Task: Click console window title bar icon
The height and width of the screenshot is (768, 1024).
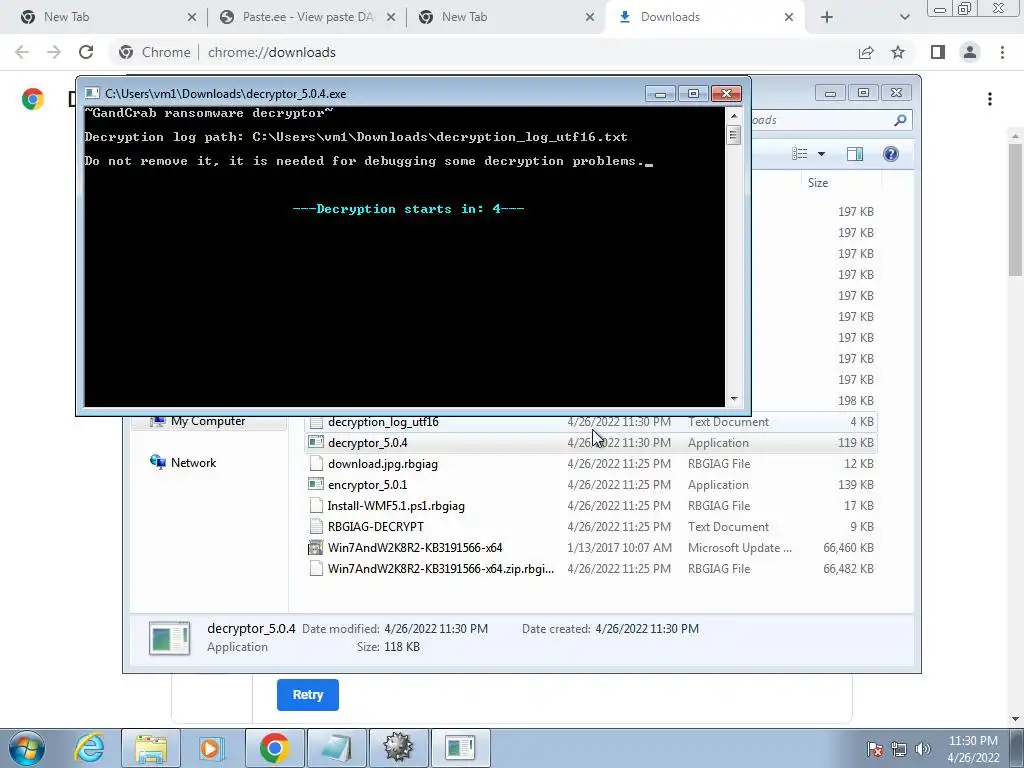Action: pyautogui.click(x=93, y=93)
